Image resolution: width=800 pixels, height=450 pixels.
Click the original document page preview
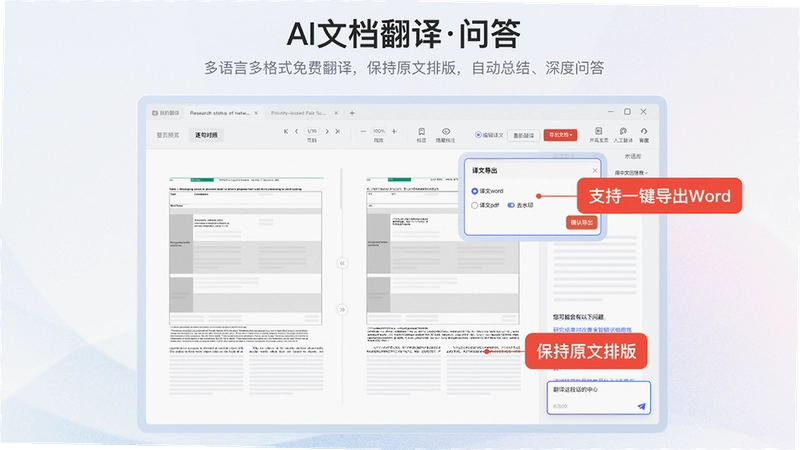246,286
